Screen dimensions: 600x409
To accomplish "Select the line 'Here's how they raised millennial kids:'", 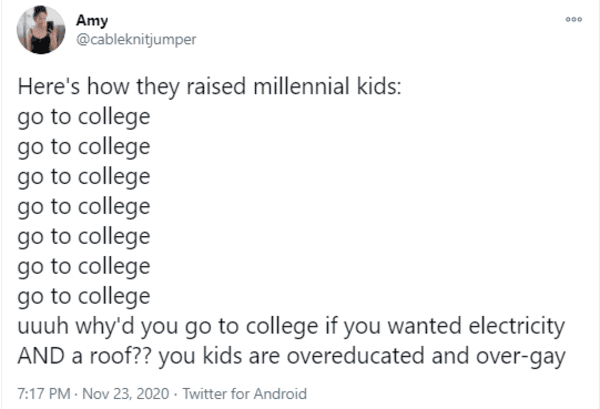I will click(x=210, y=86).
